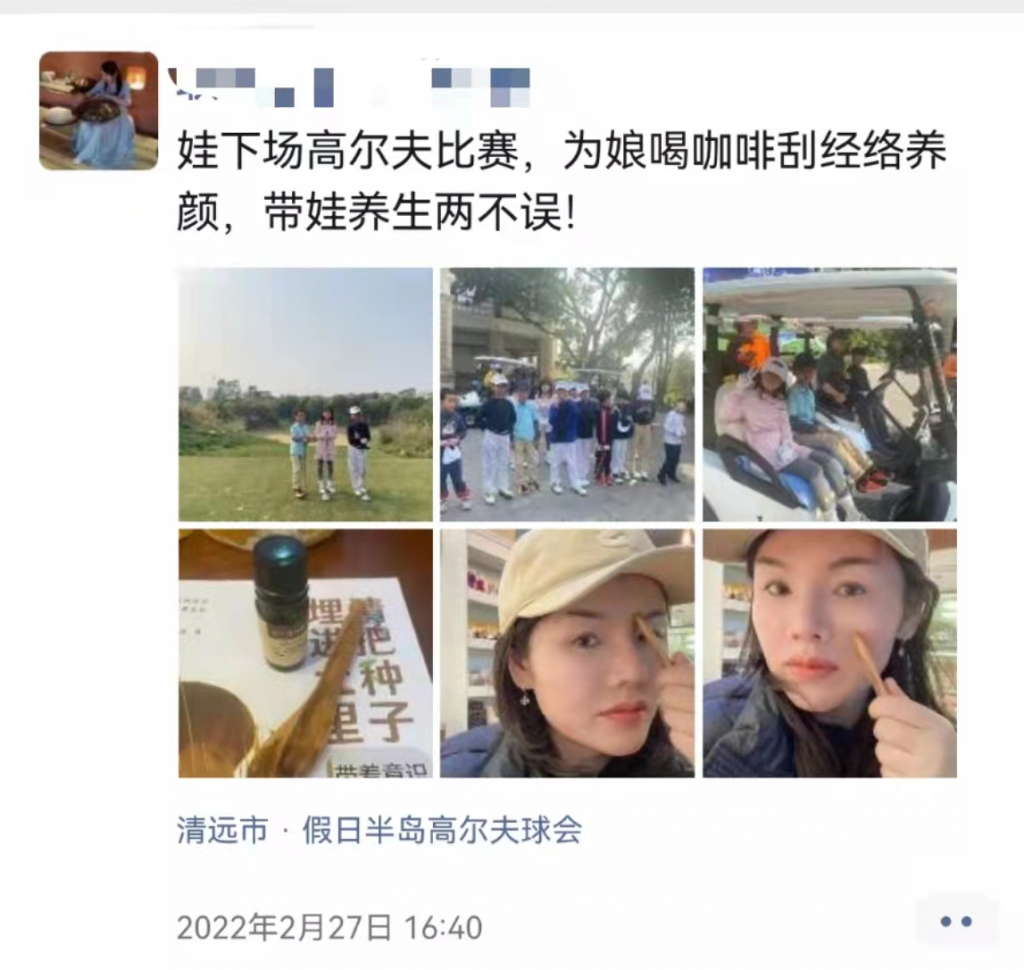This screenshot has width=1024, height=970.
Task: Tap the 16:40 post time
Action: [443, 928]
